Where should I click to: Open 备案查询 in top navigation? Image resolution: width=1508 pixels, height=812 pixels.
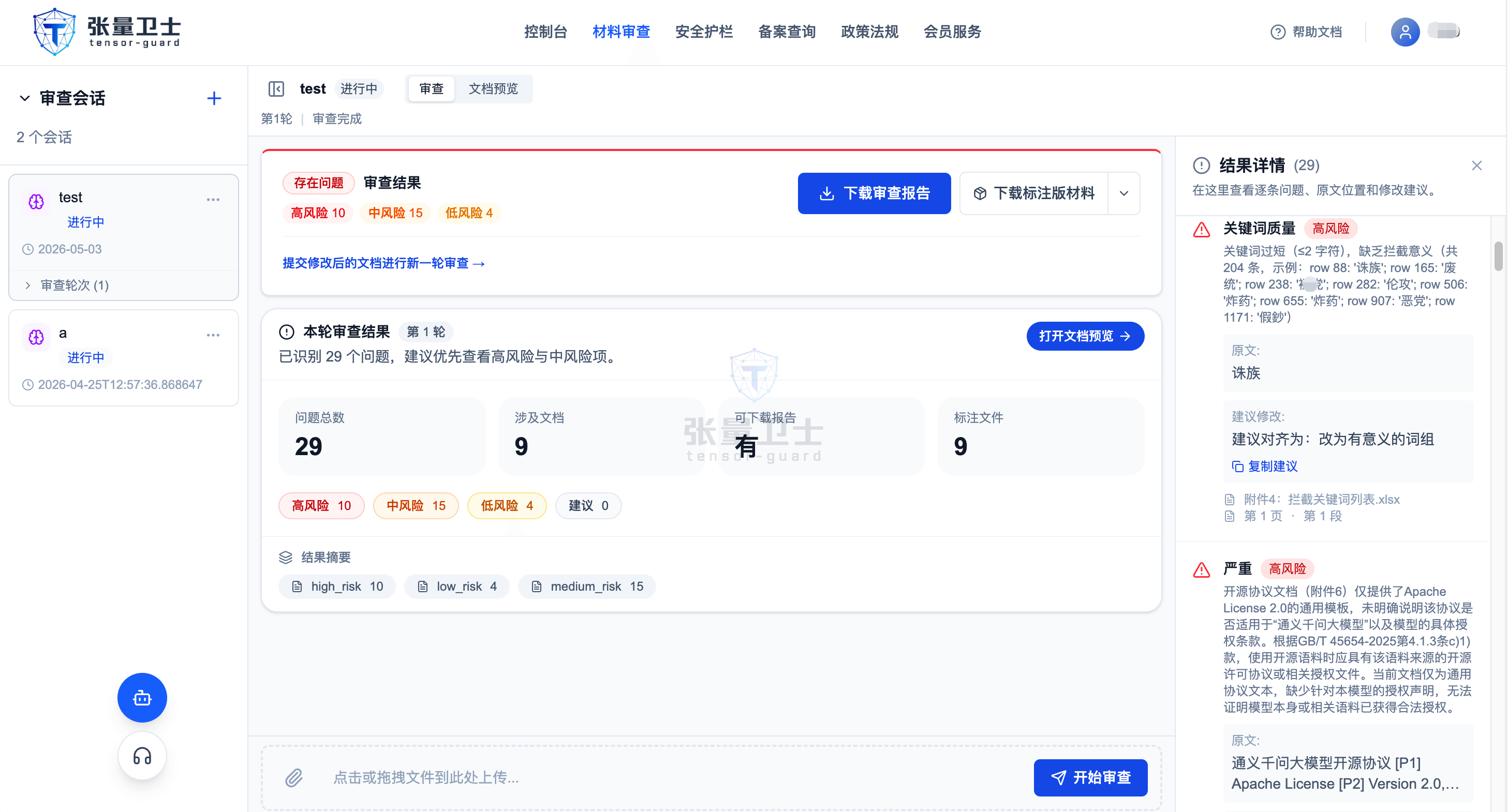787,32
